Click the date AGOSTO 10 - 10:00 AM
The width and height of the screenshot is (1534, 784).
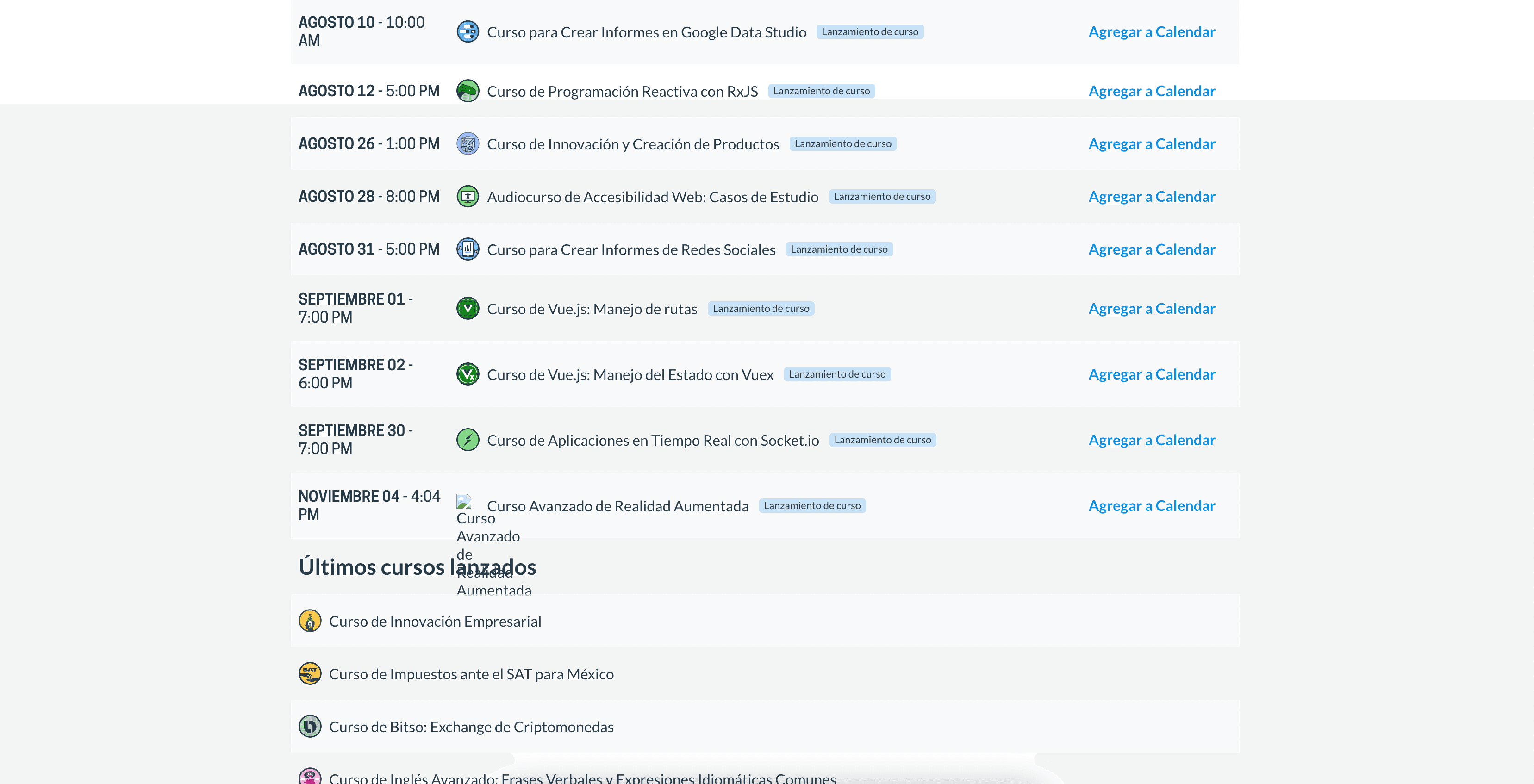click(x=362, y=31)
